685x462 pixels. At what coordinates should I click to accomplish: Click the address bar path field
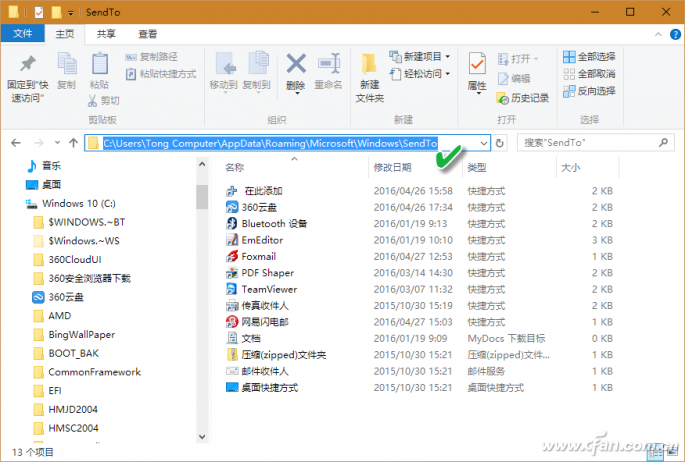click(287, 143)
